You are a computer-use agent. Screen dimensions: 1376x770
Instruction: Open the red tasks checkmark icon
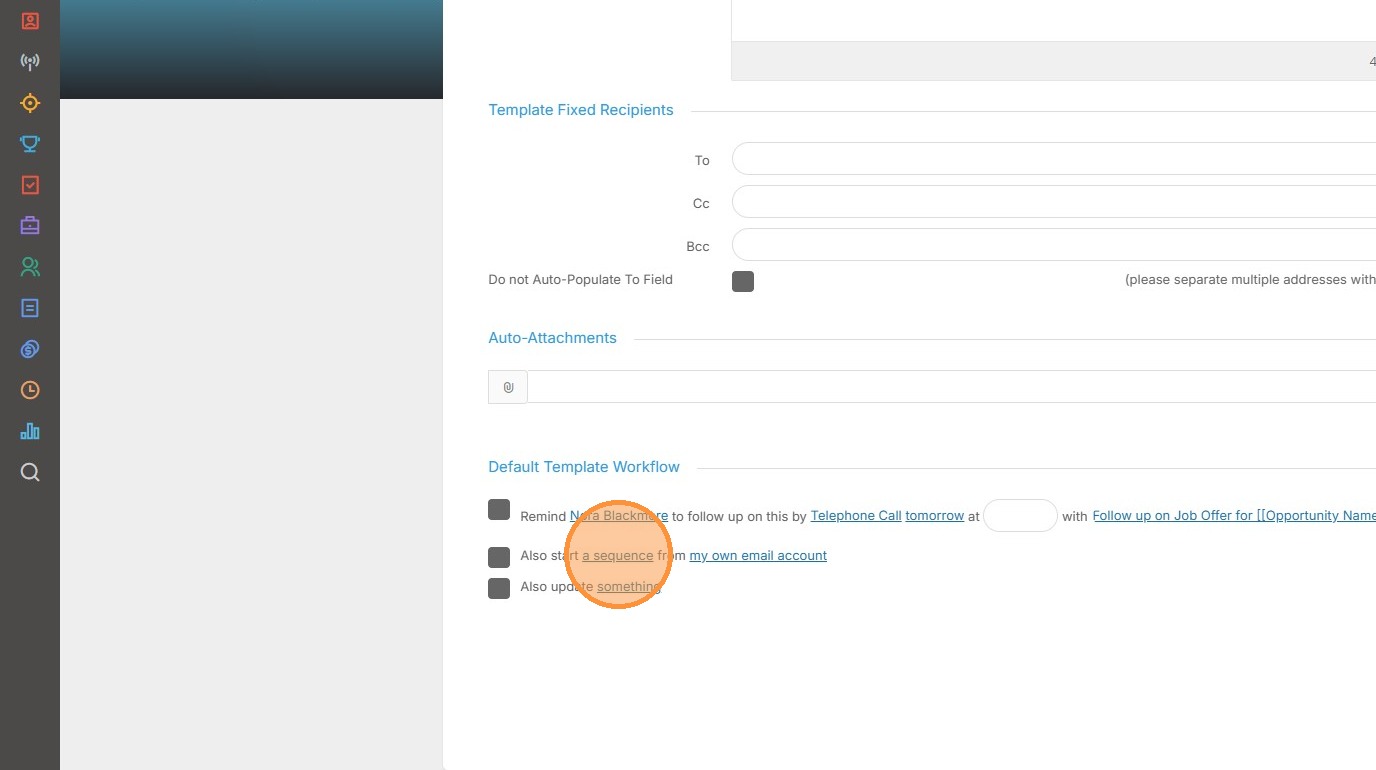[x=30, y=185]
